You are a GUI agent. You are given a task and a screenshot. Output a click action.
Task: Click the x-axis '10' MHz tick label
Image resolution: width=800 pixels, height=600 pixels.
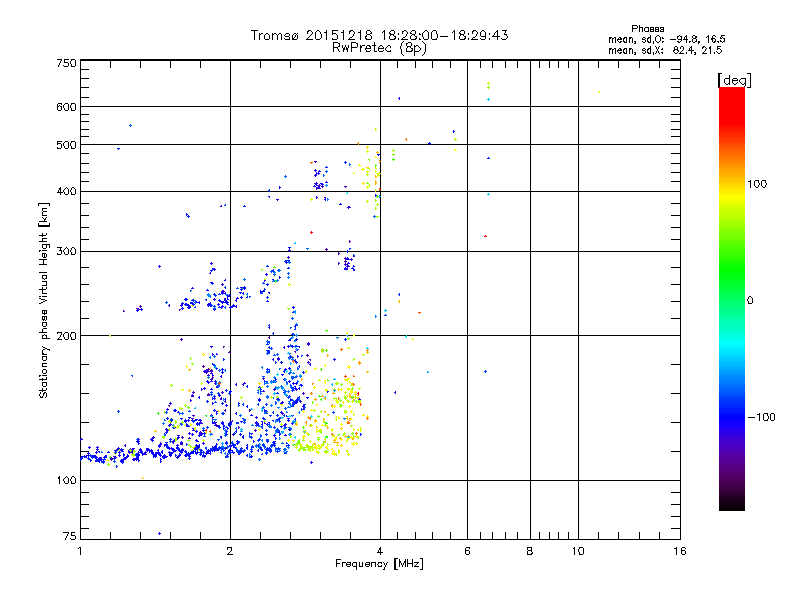coord(578,551)
